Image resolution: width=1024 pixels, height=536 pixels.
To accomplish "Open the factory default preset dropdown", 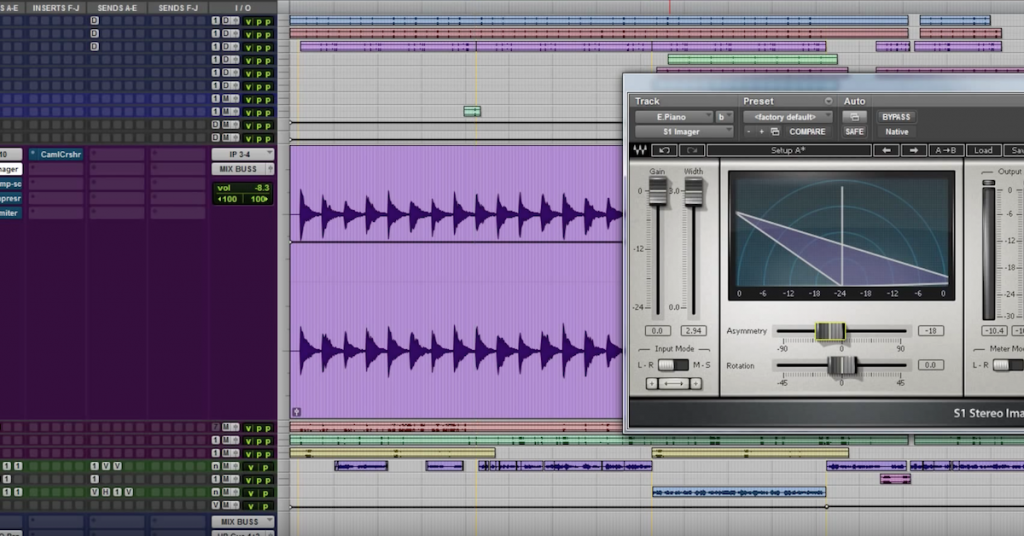I will pos(788,117).
